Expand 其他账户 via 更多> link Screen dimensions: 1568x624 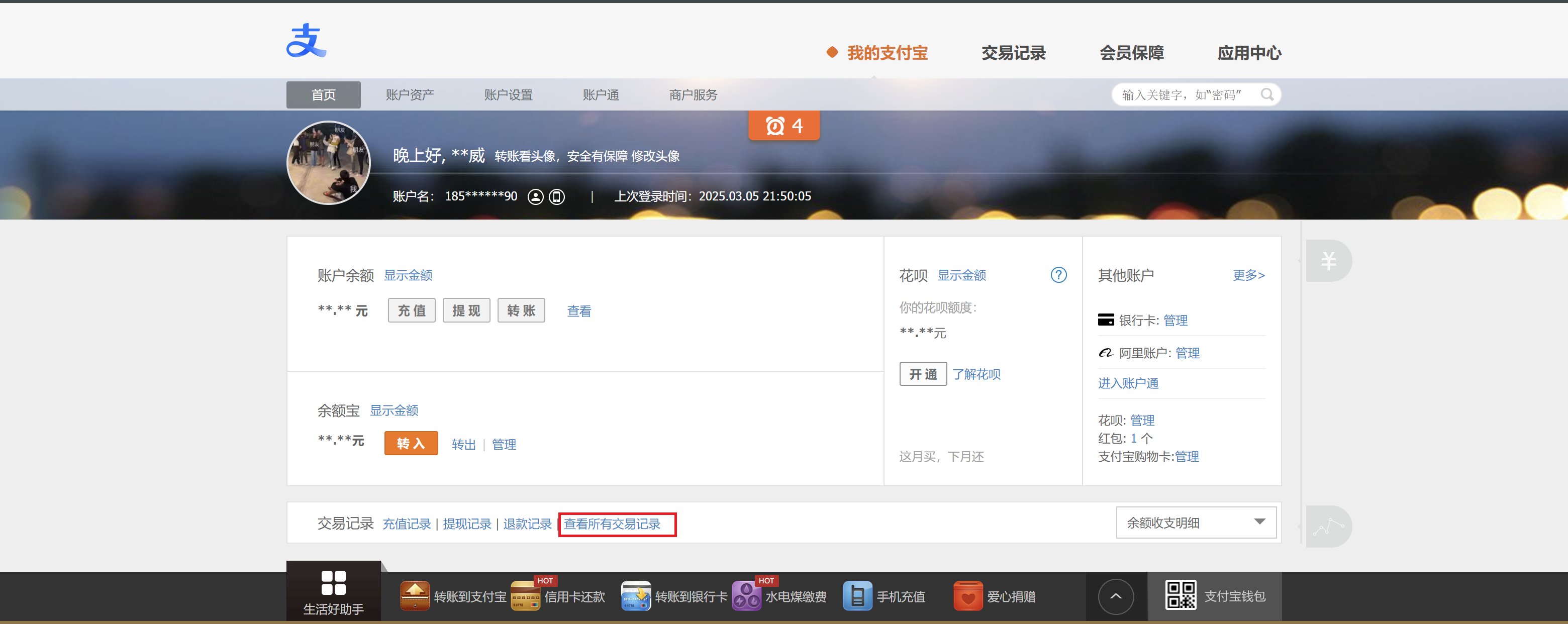click(x=1248, y=275)
